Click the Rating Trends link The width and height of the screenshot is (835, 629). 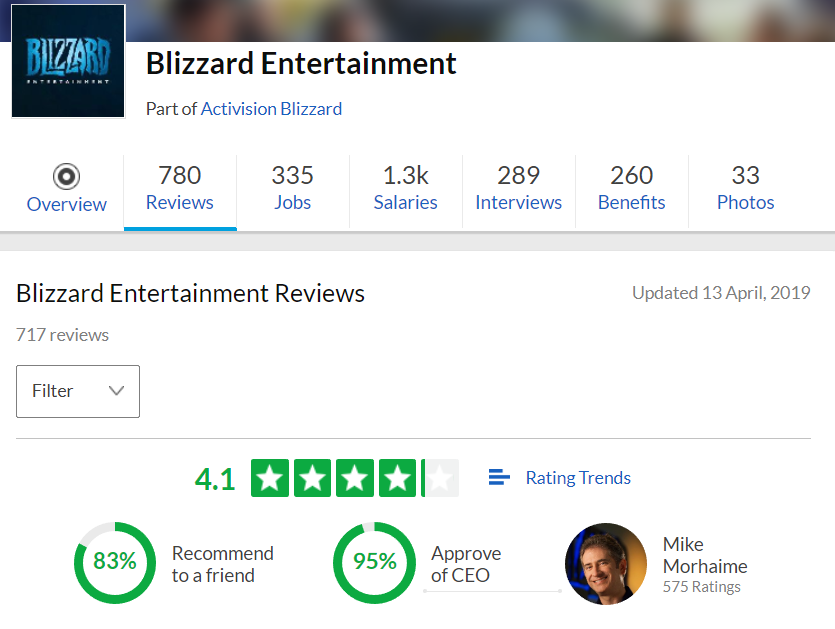click(x=578, y=478)
